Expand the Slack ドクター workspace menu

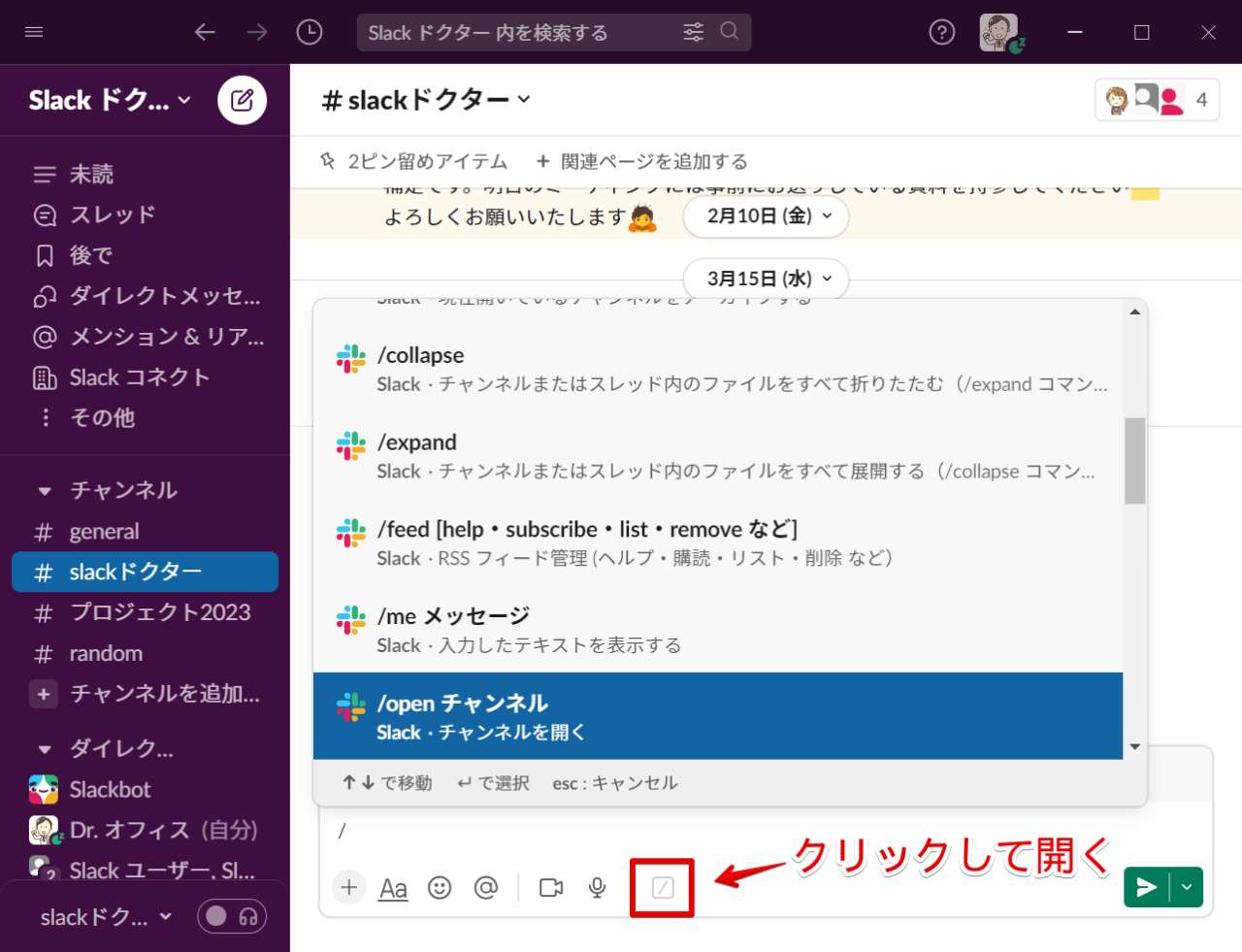tap(110, 100)
